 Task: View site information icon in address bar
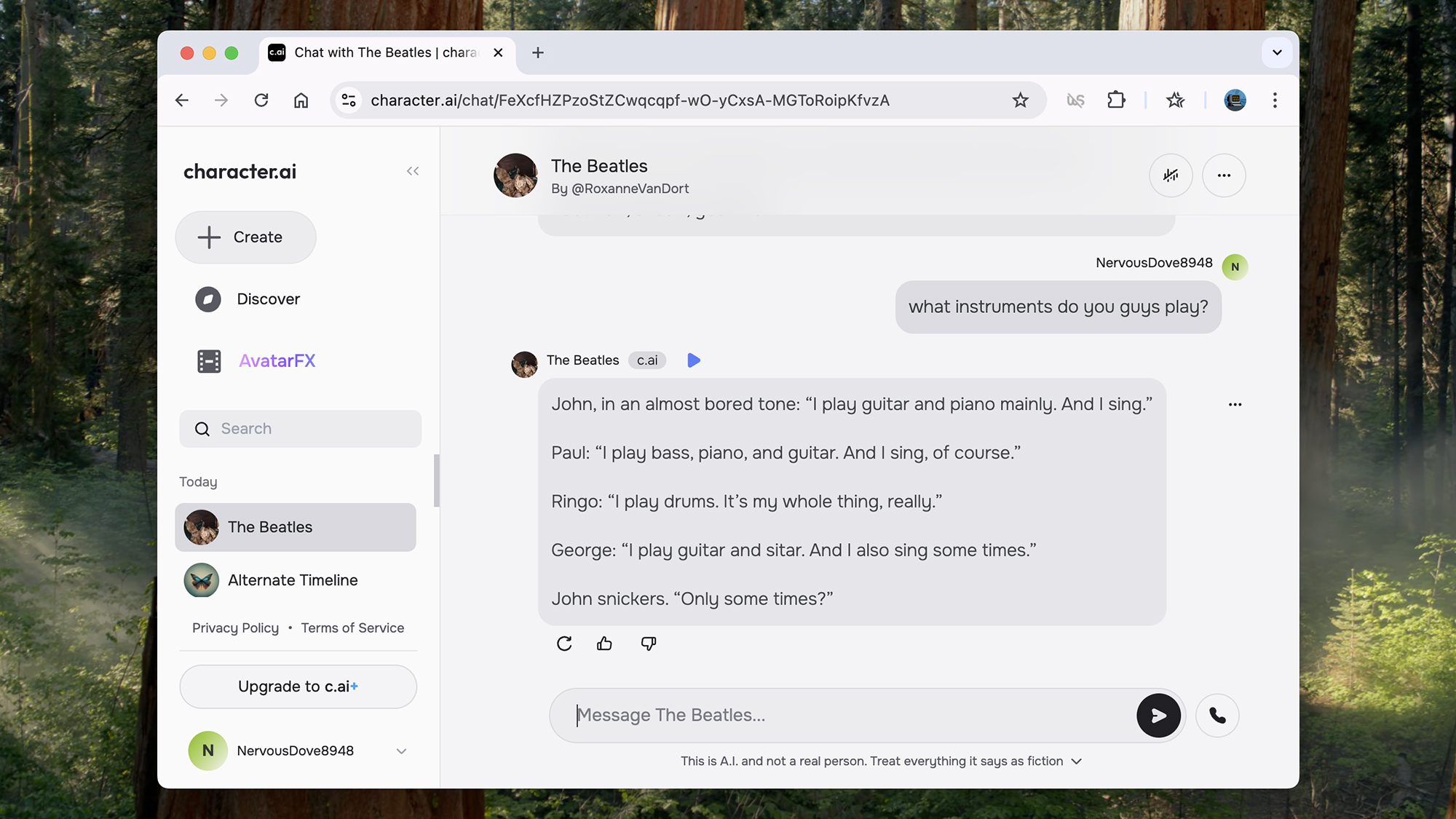click(x=349, y=100)
